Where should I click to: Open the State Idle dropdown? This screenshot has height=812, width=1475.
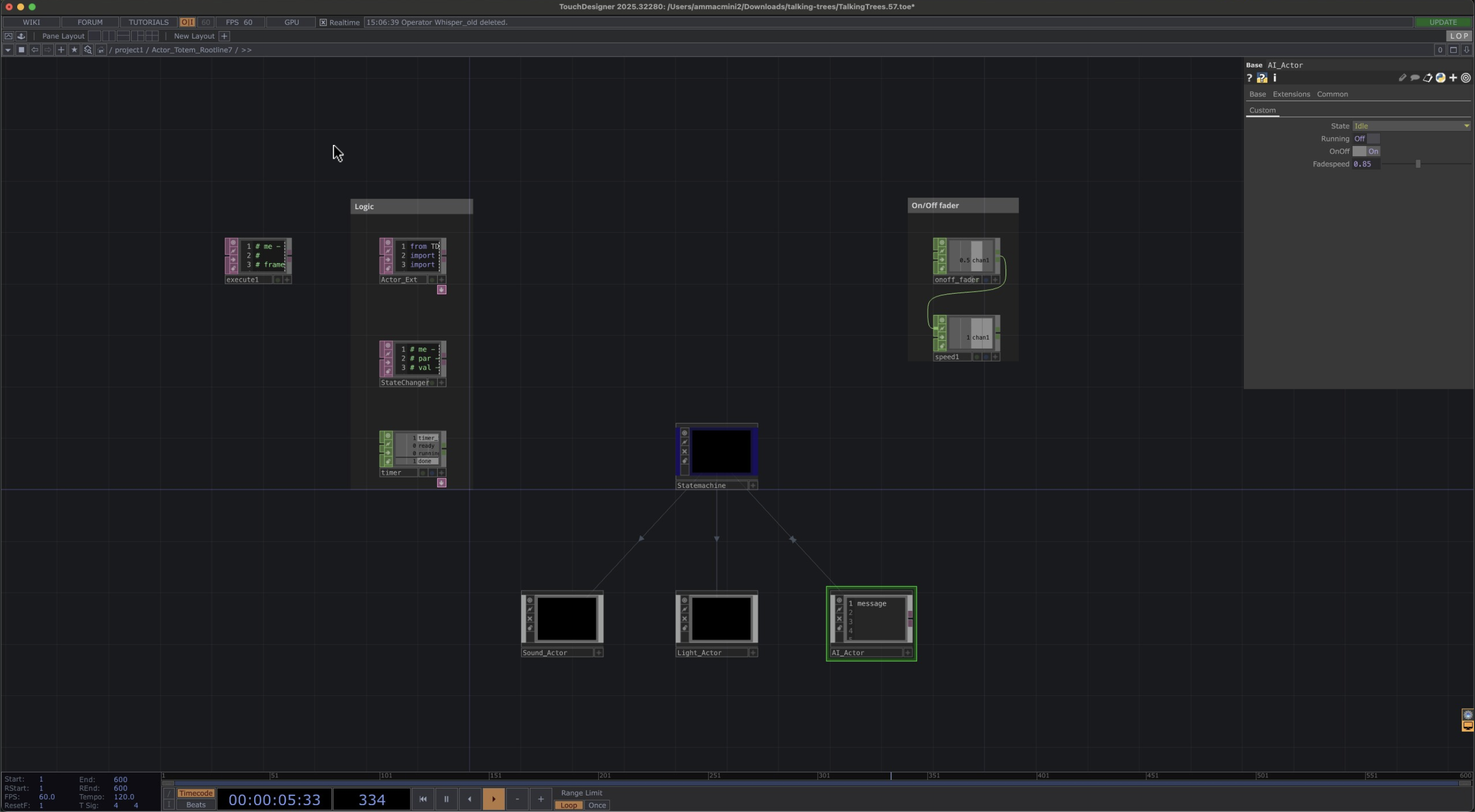1411,126
